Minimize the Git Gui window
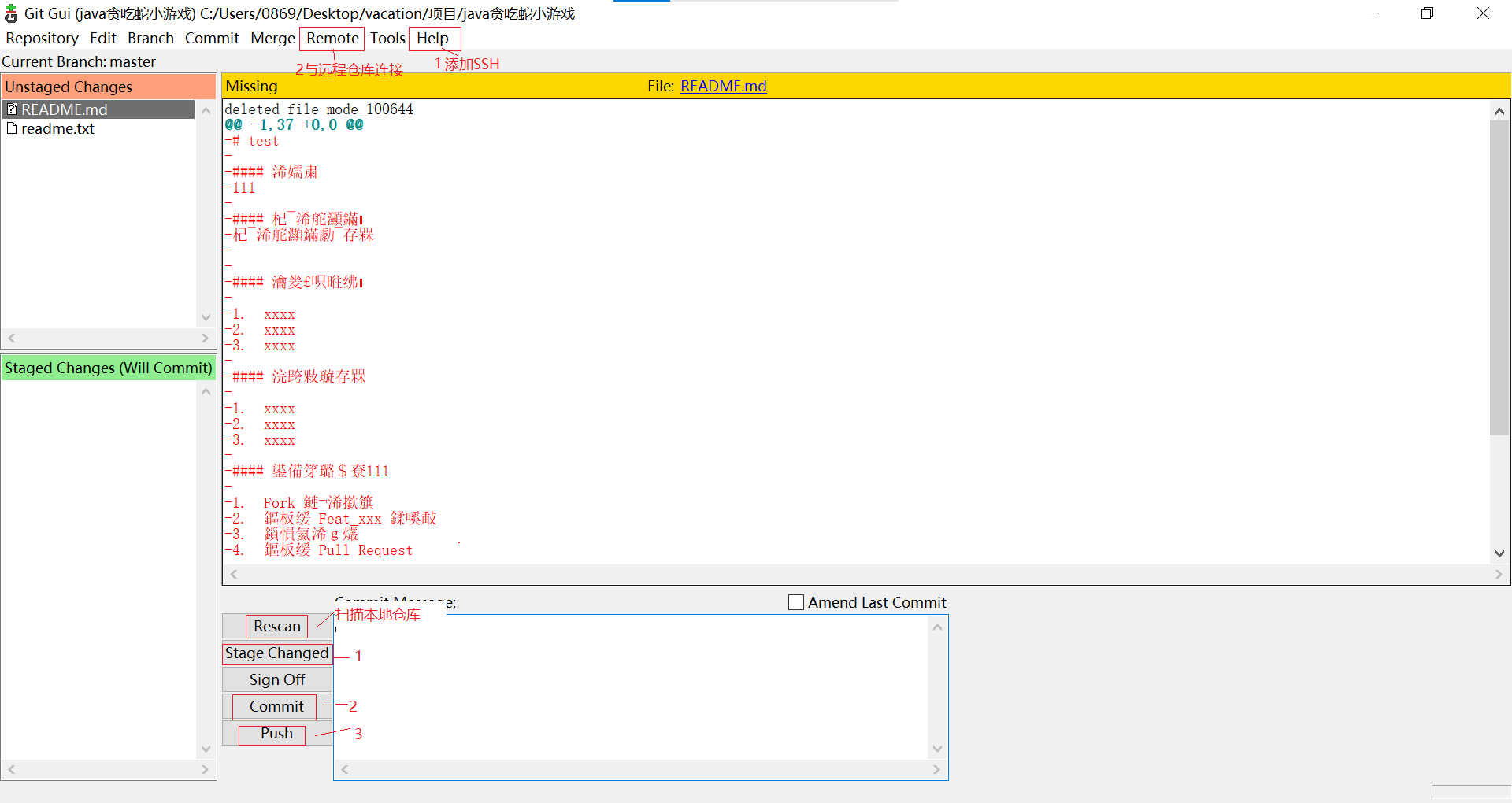 click(x=1373, y=13)
